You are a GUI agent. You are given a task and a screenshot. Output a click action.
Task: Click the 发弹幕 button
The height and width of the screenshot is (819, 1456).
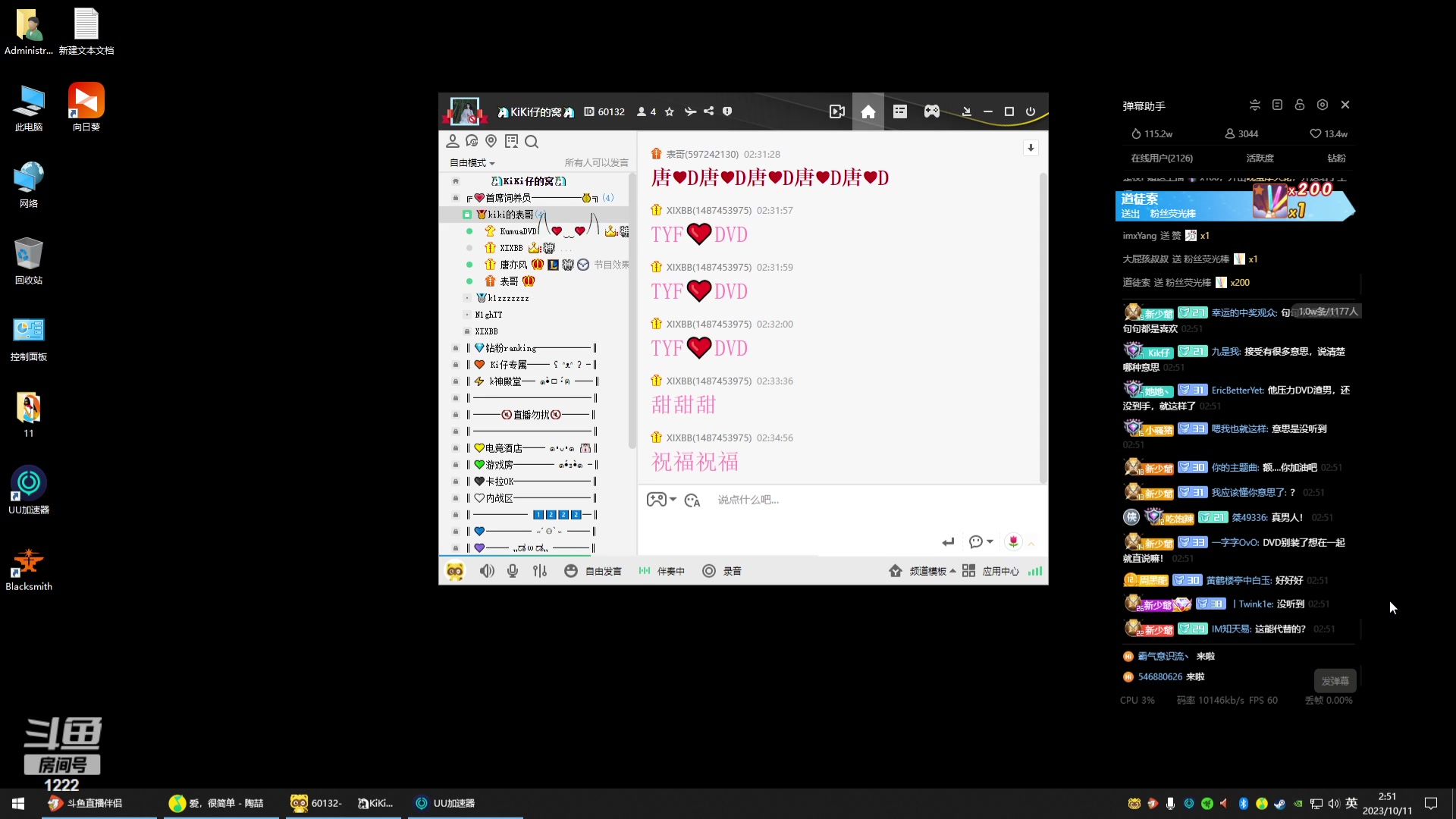pyautogui.click(x=1335, y=681)
